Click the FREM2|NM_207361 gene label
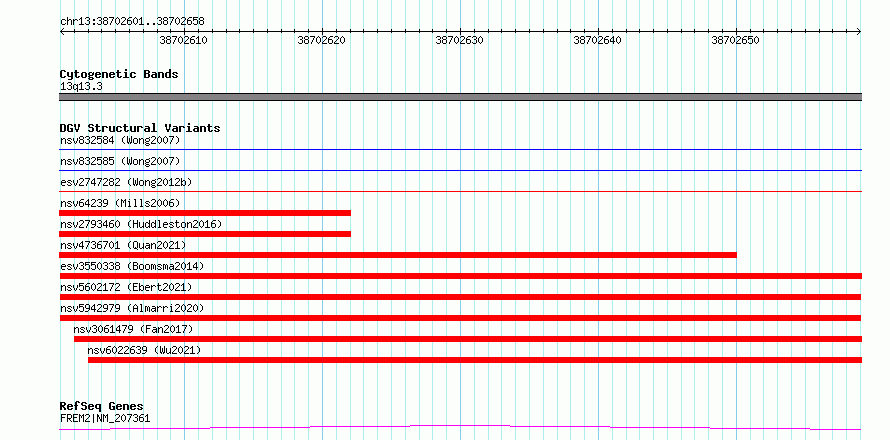 [105, 419]
